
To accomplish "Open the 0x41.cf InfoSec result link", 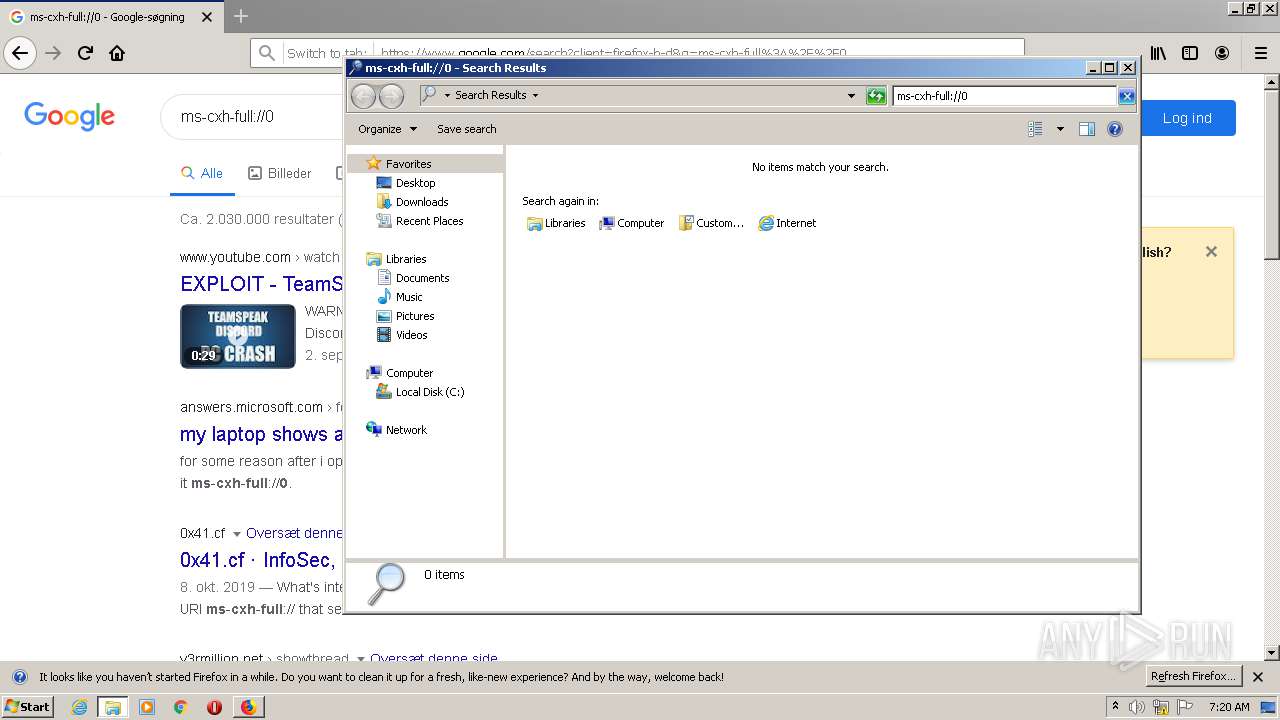I will 258,560.
